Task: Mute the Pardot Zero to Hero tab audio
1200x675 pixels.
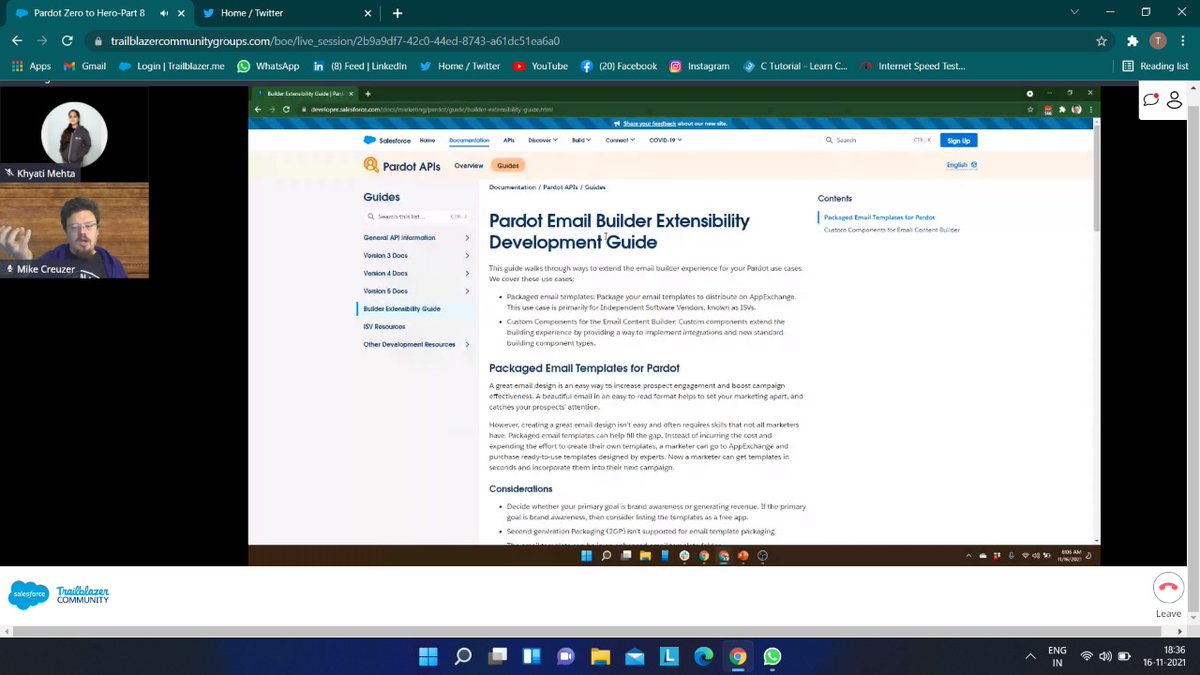Action: coord(162,13)
